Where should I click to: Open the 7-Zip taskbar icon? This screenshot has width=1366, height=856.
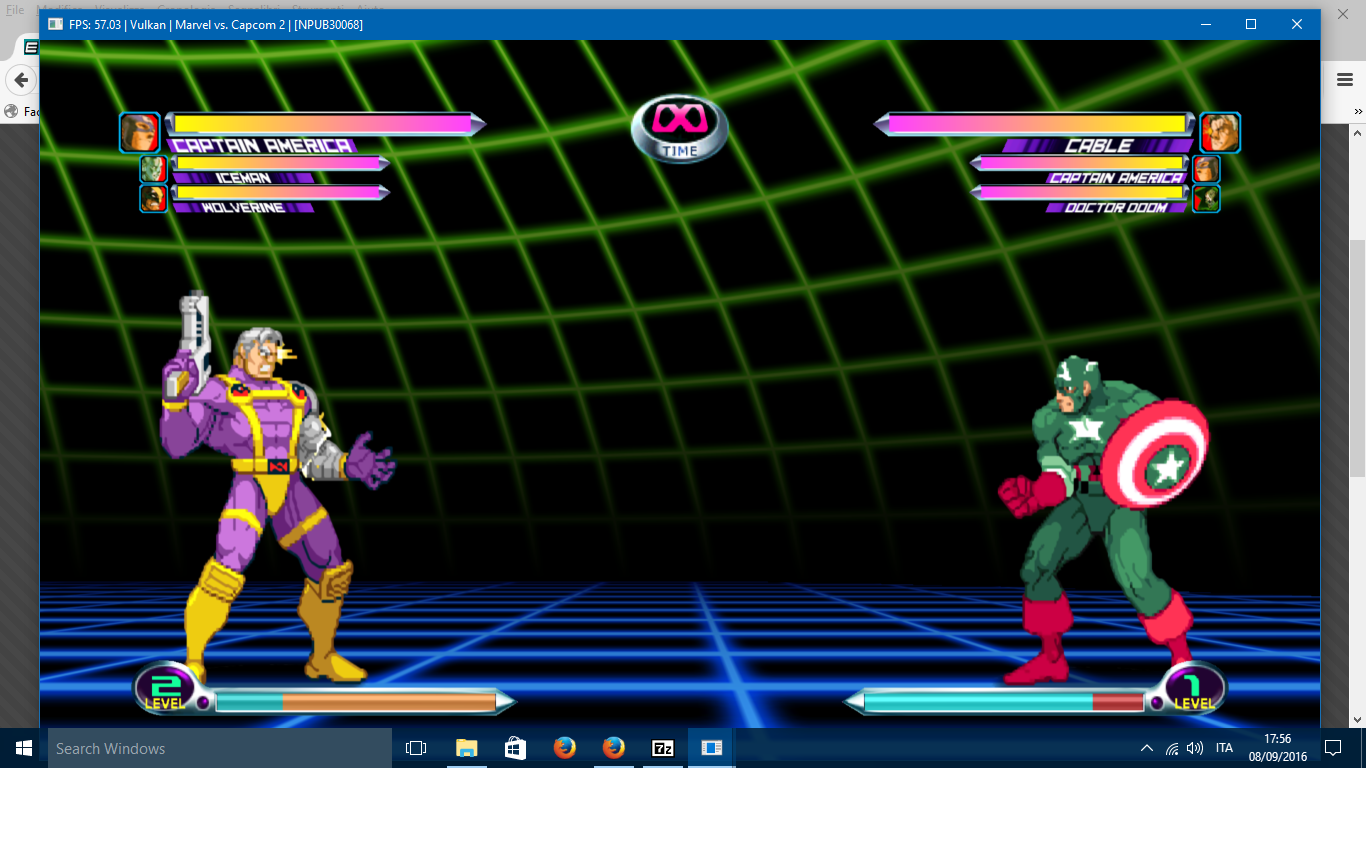pos(662,748)
